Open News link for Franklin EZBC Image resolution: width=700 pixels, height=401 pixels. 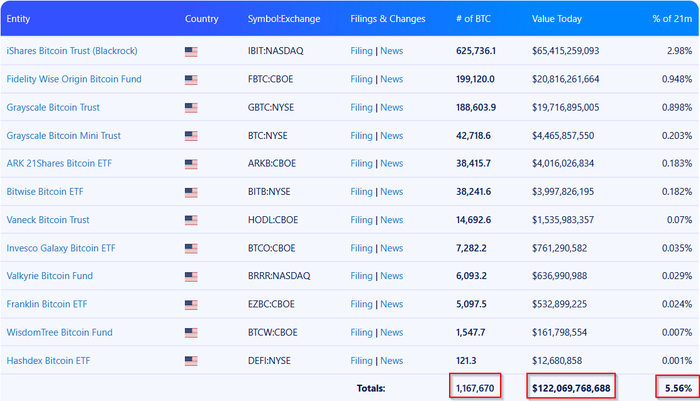point(392,304)
